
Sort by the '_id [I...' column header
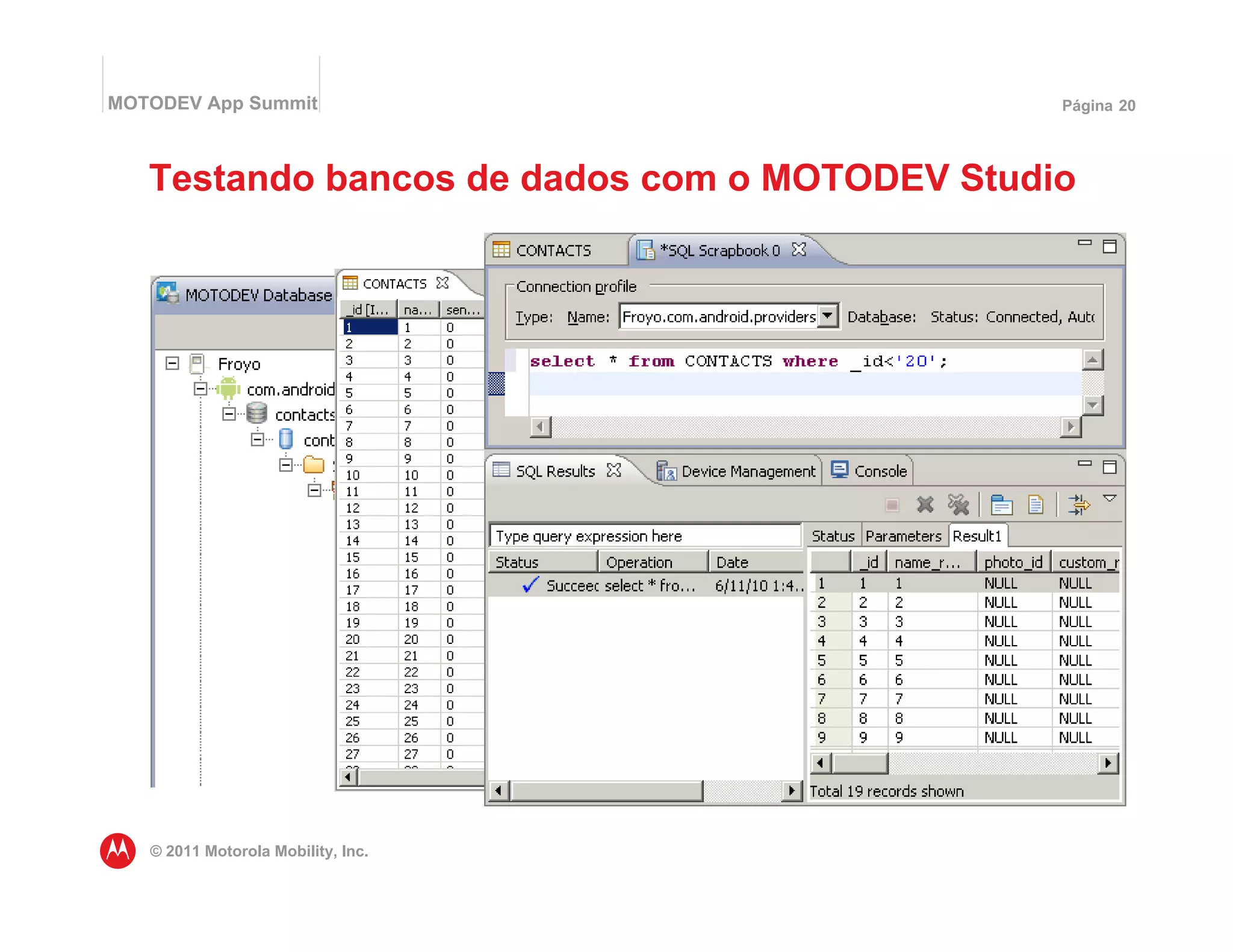(x=368, y=309)
